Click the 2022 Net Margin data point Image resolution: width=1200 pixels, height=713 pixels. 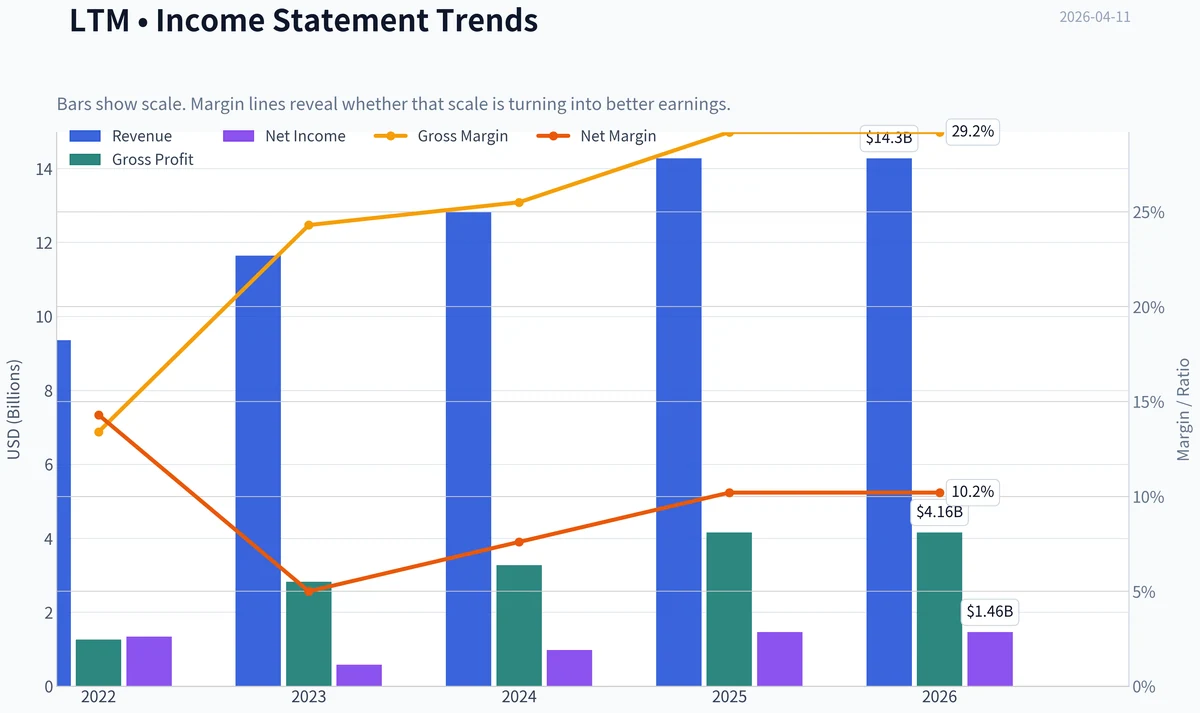(99, 415)
